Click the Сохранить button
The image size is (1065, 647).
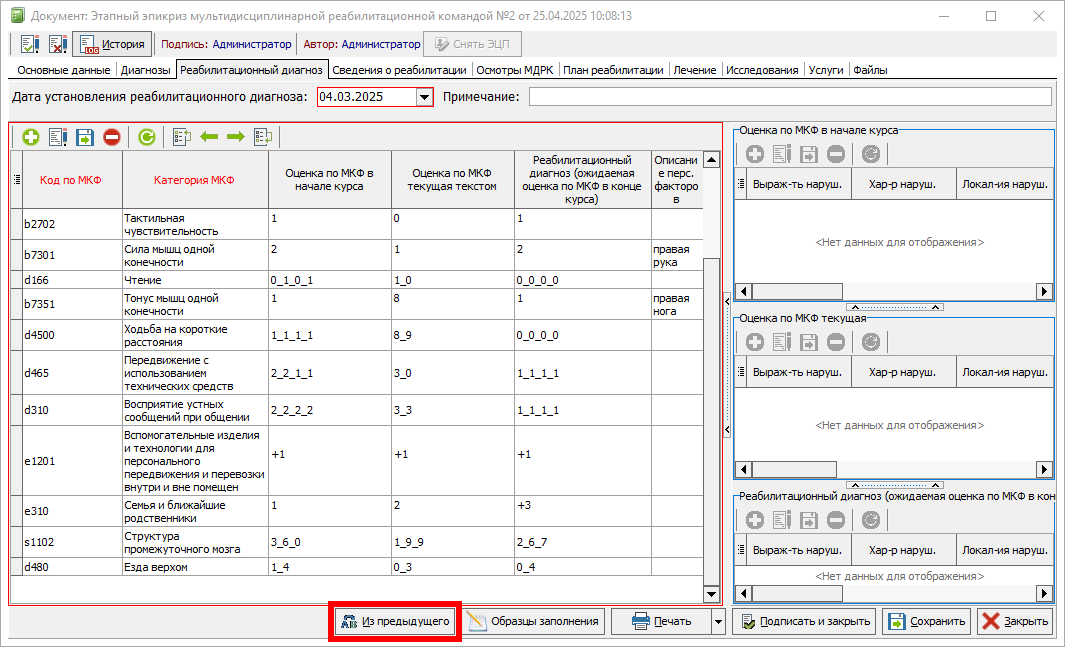pos(926,621)
